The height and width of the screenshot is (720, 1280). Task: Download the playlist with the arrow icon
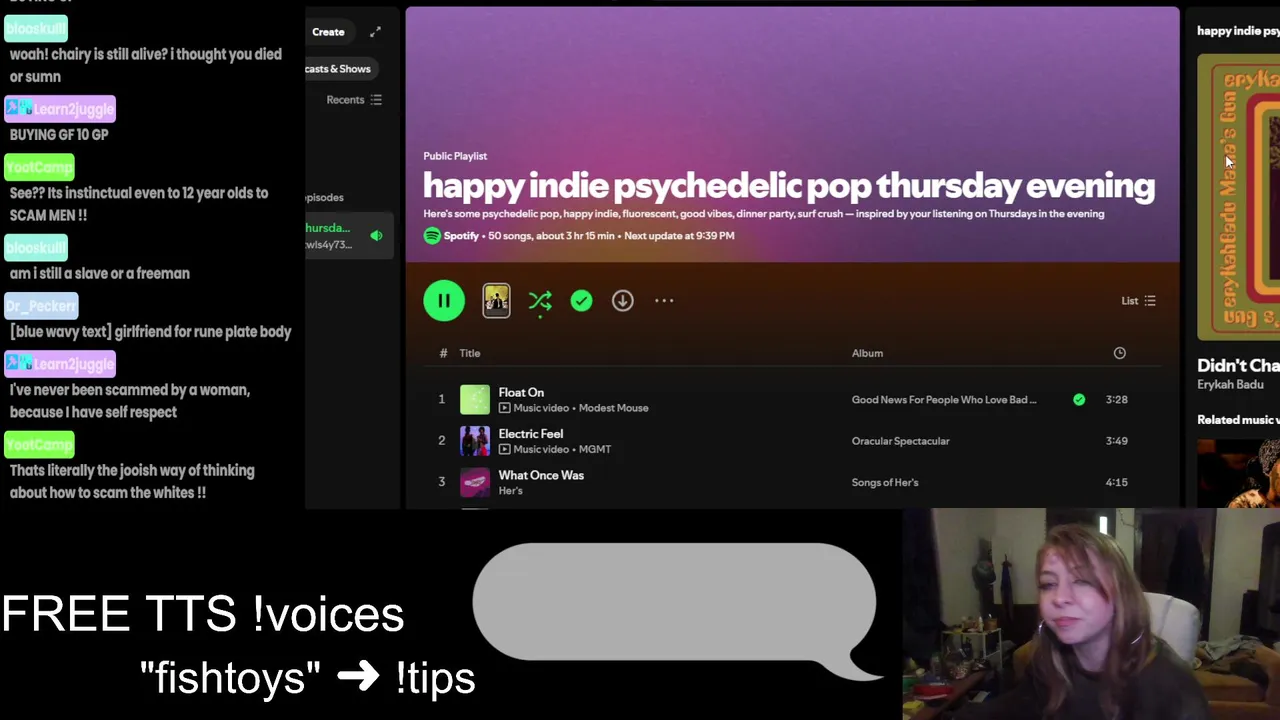[x=622, y=301]
